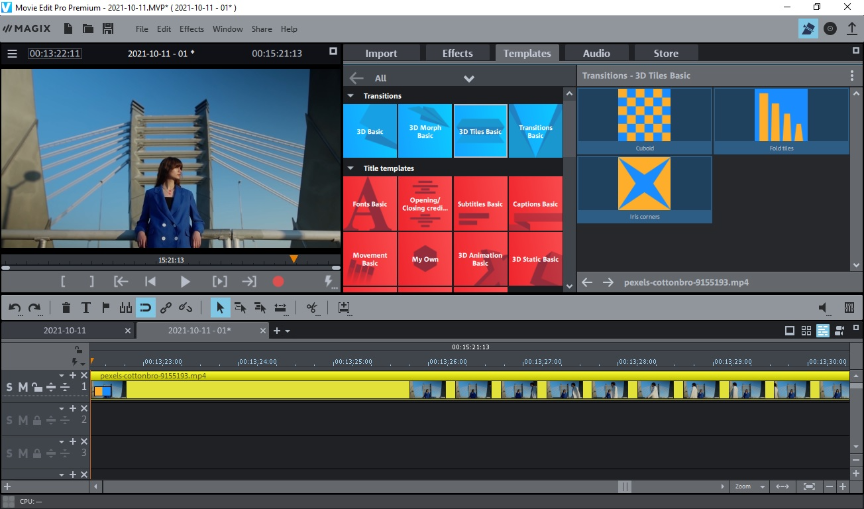Open project via folder icon

click(x=88, y=29)
